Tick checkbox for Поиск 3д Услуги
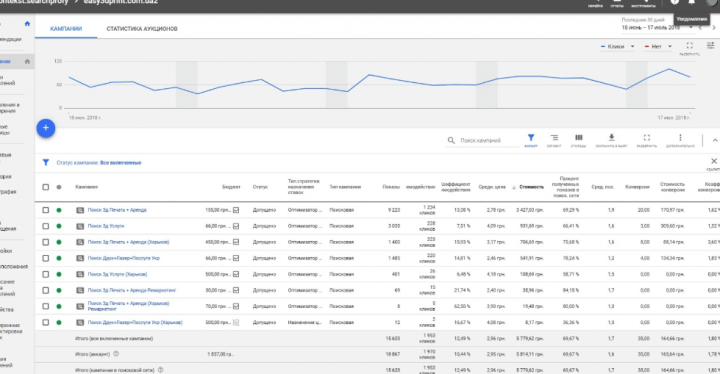Viewport: 720px width, 374px height. (x=45, y=226)
